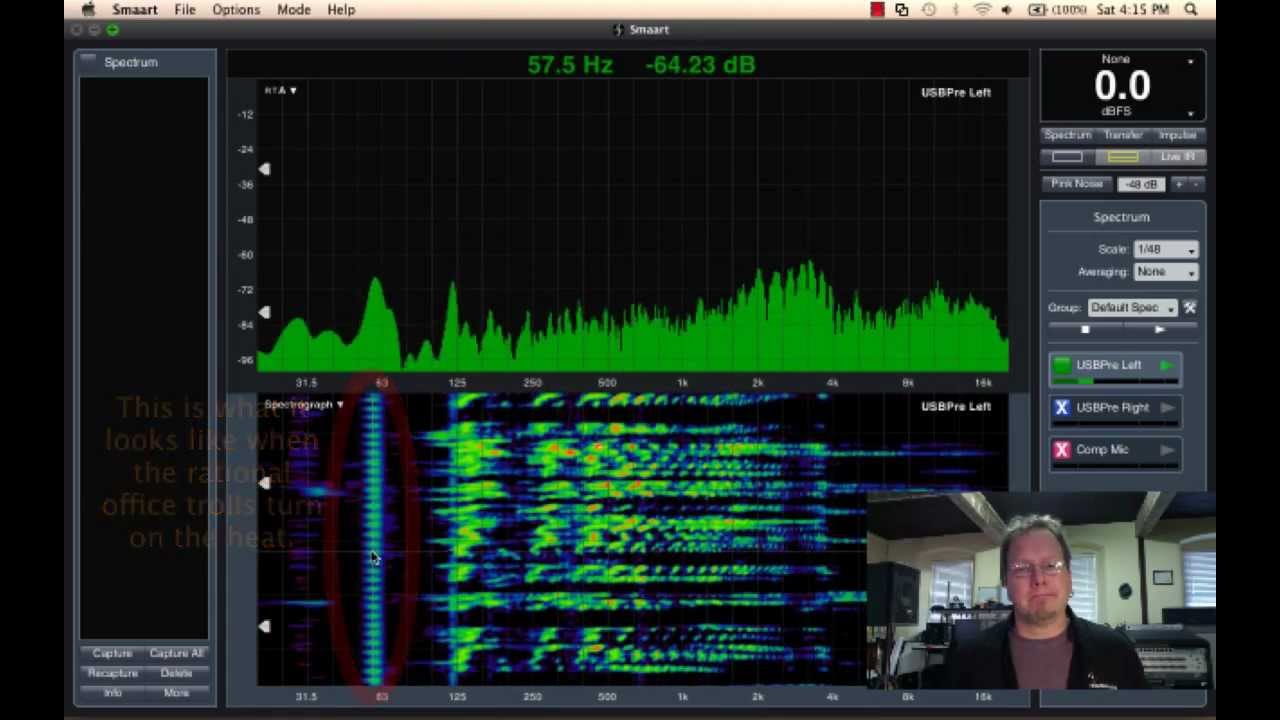The image size is (1280, 720).
Task: Select the single-pane view layout button
Action: click(1067, 157)
